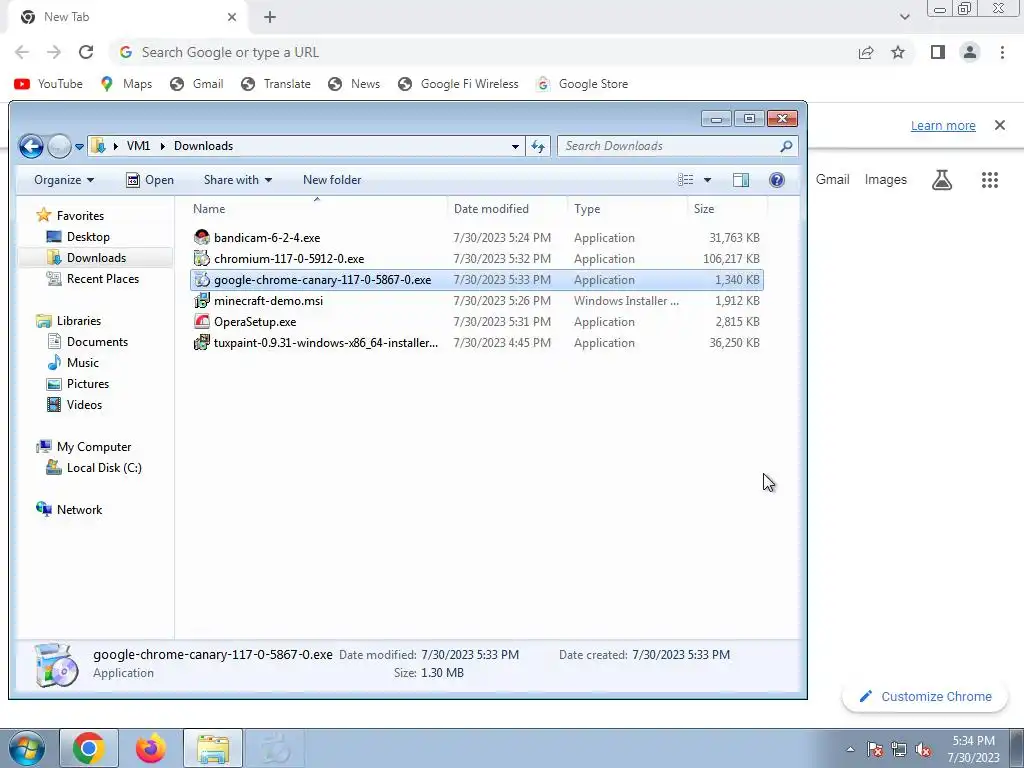Open the Organize menu
Screen dimensions: 1024x768
tap(64, 180)
